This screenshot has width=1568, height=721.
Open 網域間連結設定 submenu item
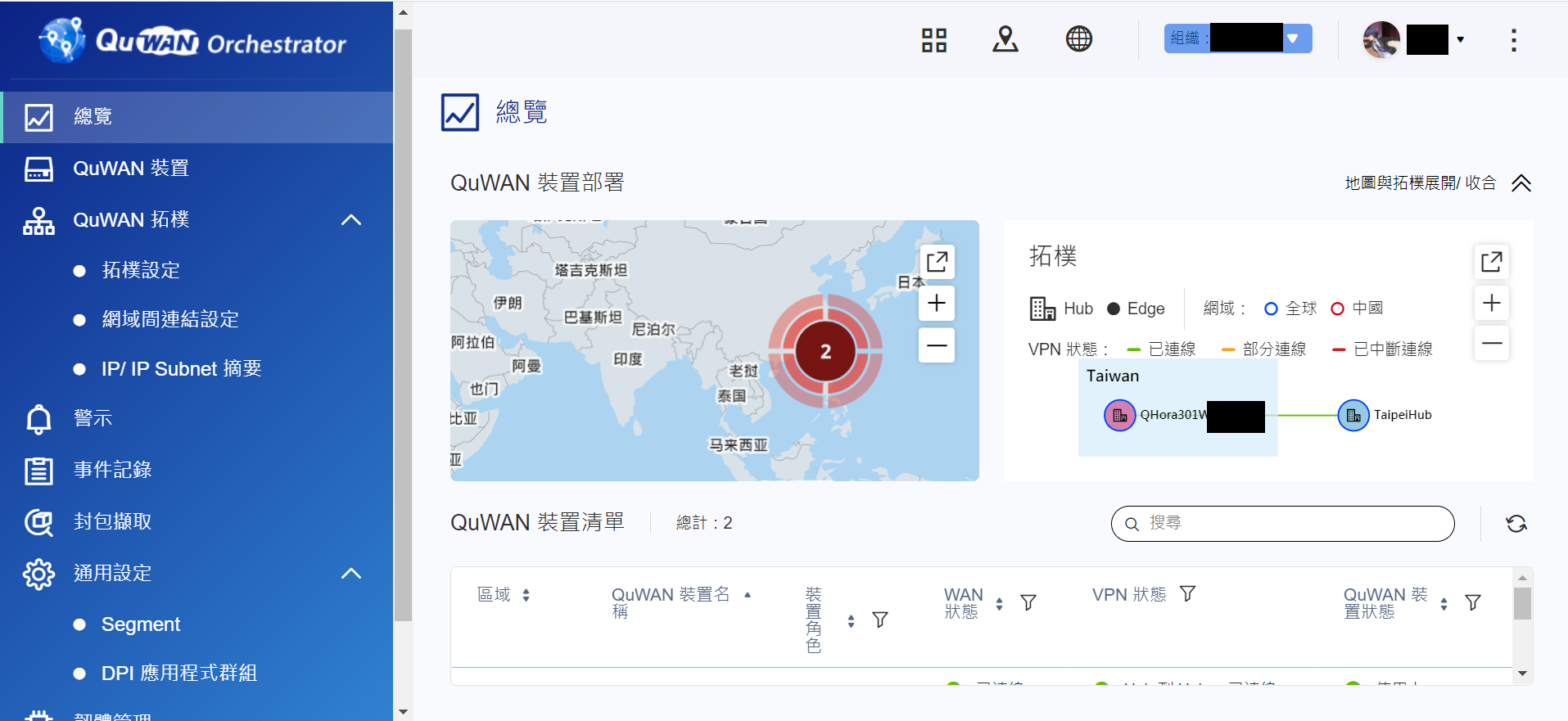[x=169, y=320]
